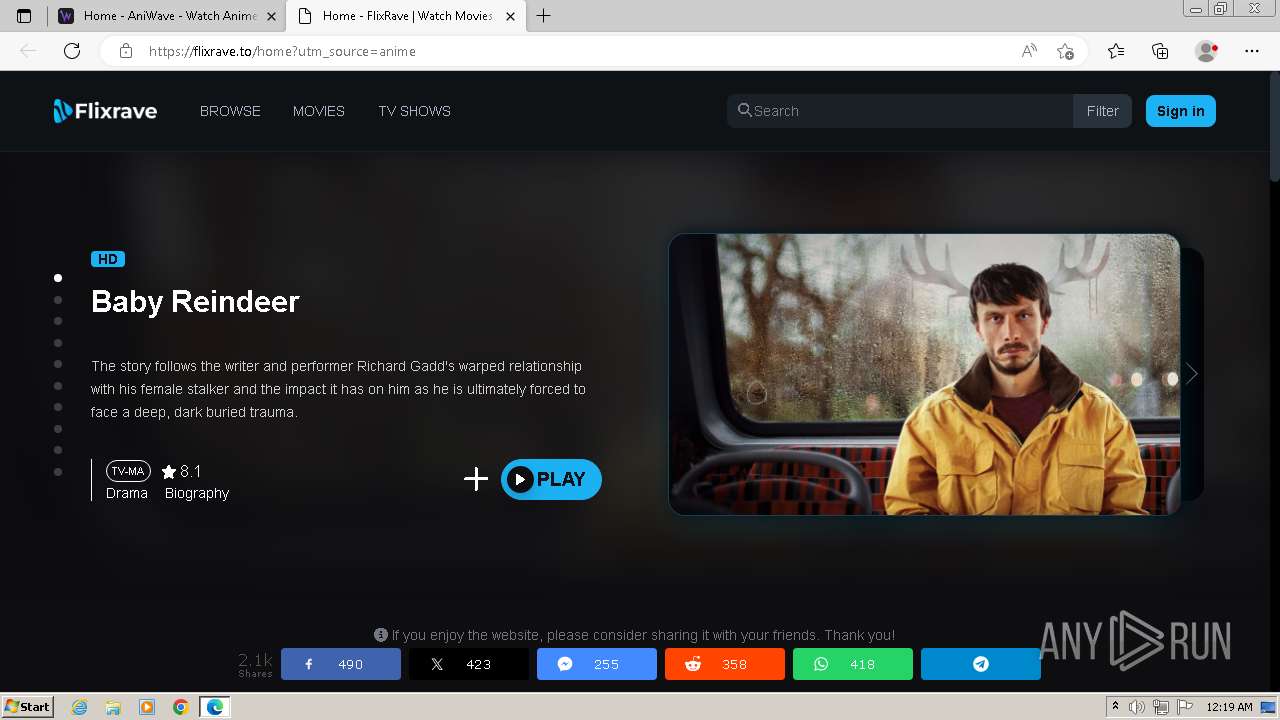Click the taskbar clock 12:19 AM

click(x=1229, y=707)
